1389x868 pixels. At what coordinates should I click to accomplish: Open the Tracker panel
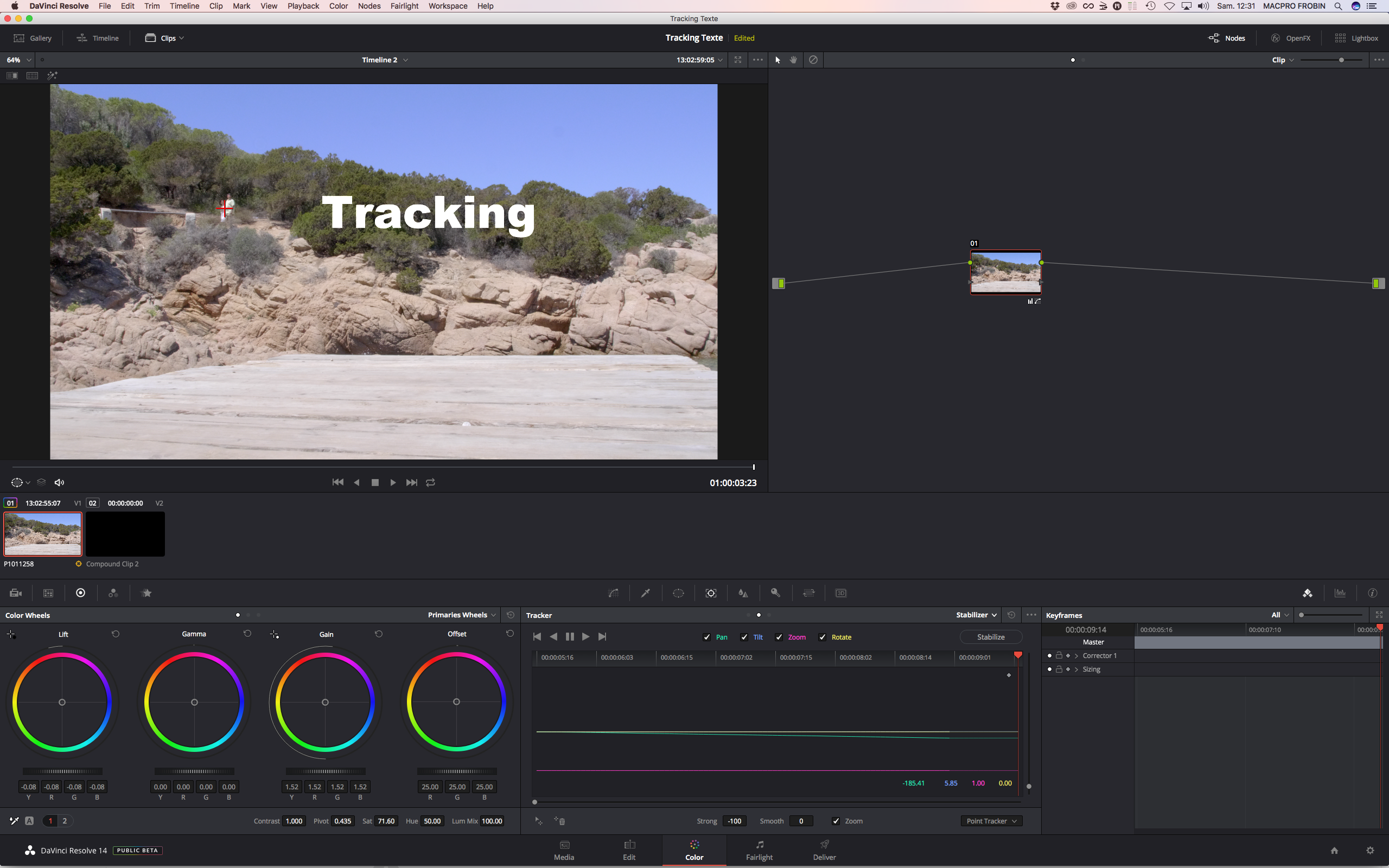pyautogui.click(x=711, y=592)
